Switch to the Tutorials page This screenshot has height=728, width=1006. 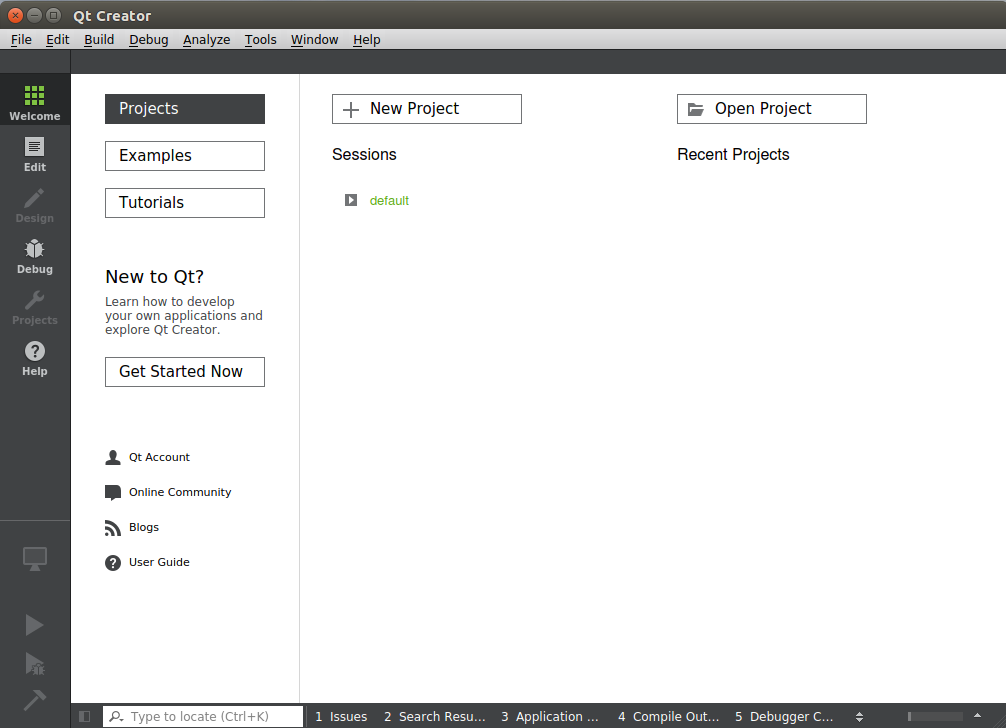pyautogui.click(x=185, y=203)
